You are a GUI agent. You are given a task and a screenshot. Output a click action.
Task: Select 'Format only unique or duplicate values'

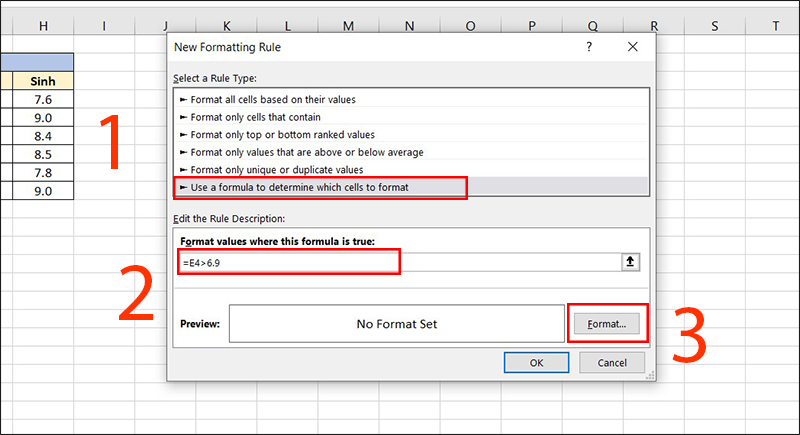[411, 170]
